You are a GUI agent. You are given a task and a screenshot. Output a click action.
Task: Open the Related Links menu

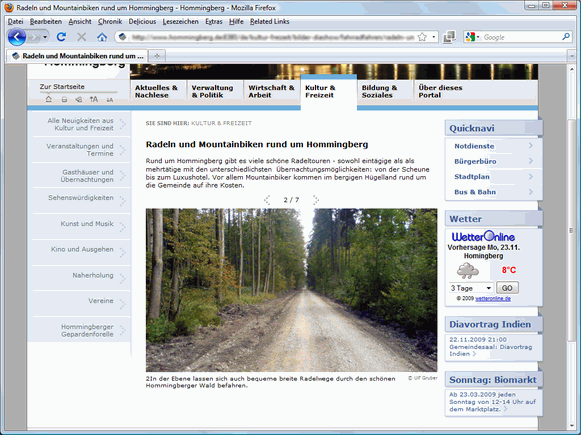[270, 21]
